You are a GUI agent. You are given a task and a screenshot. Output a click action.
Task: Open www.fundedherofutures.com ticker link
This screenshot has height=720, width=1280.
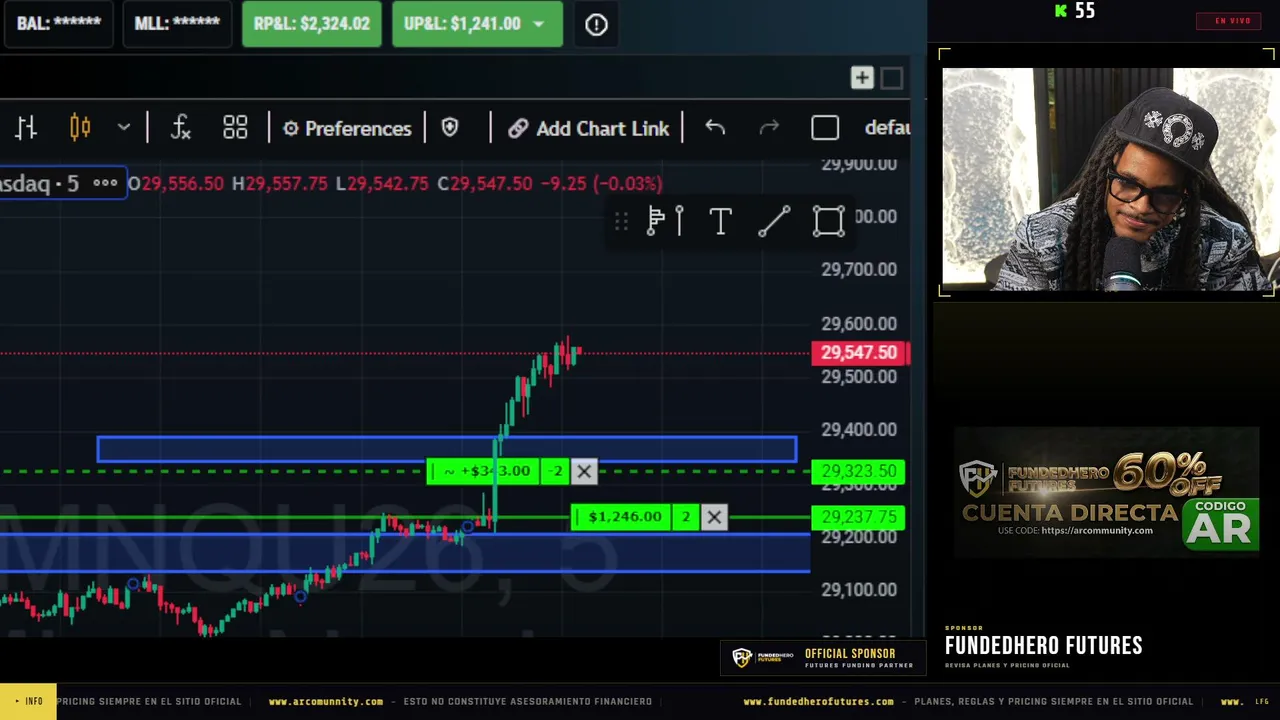pos(818,702)
